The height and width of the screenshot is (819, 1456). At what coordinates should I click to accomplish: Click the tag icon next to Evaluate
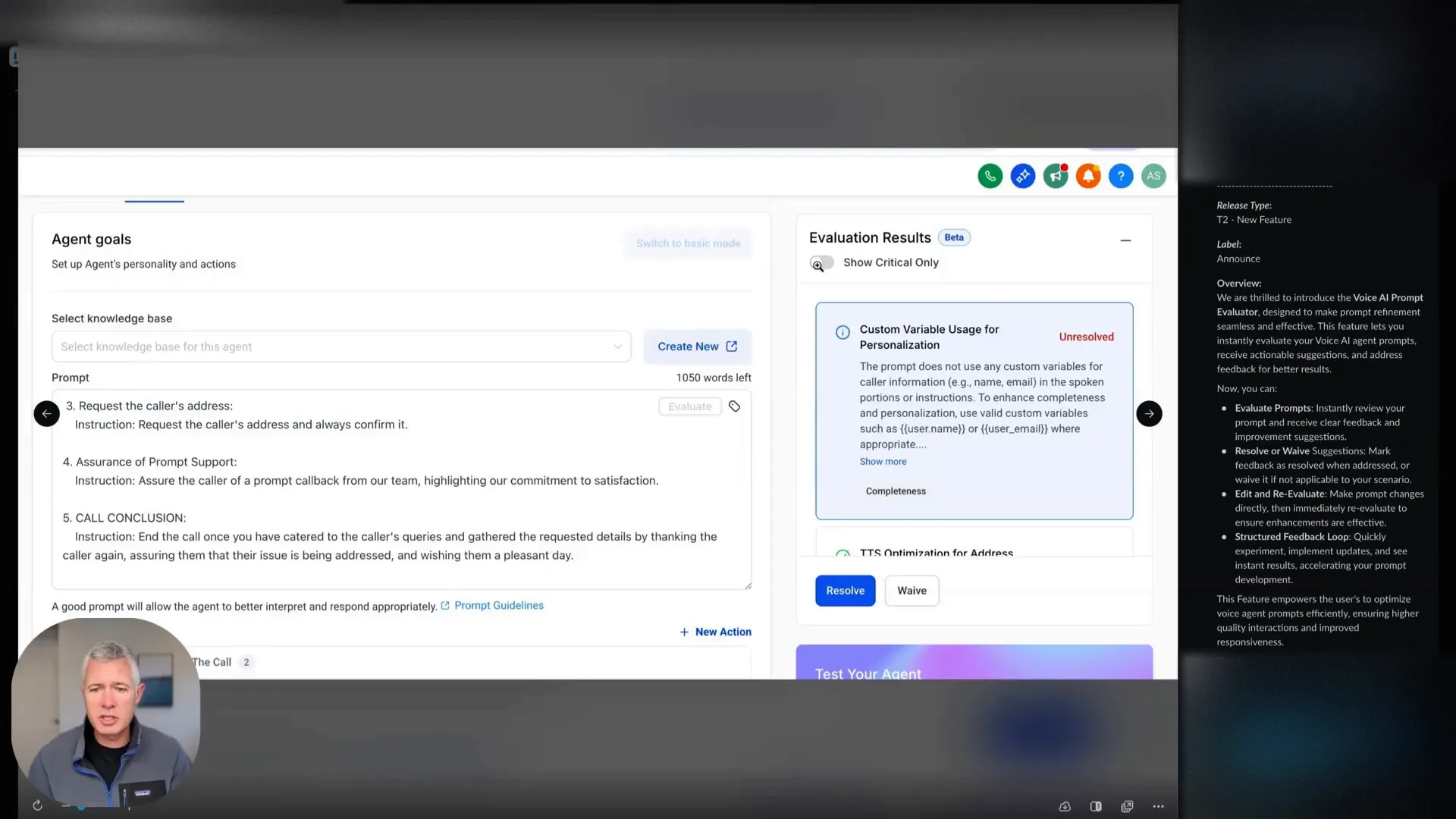734,406
